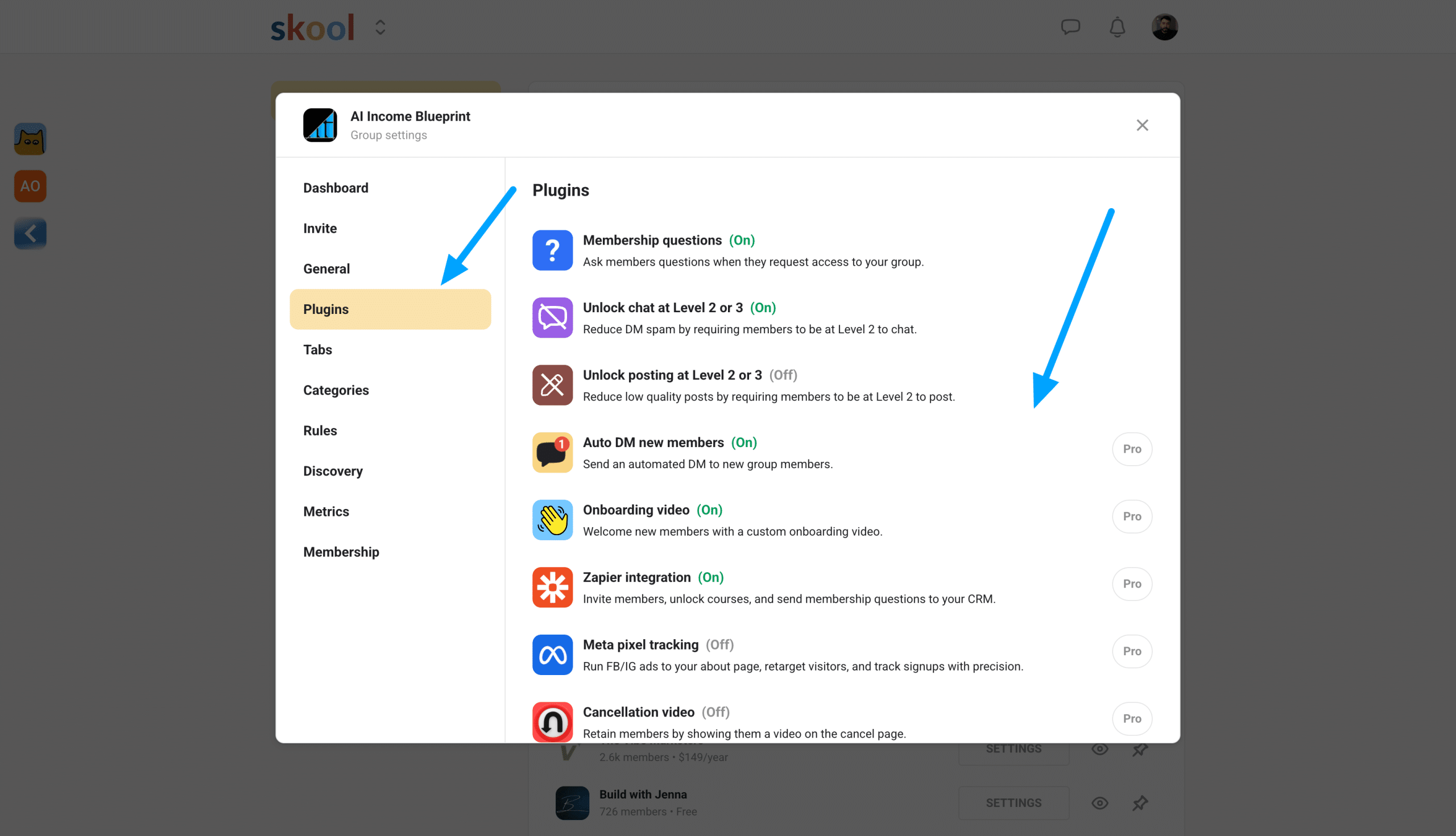
Task: Select the Membership settings tab
Action: click(x=341, y=552)
